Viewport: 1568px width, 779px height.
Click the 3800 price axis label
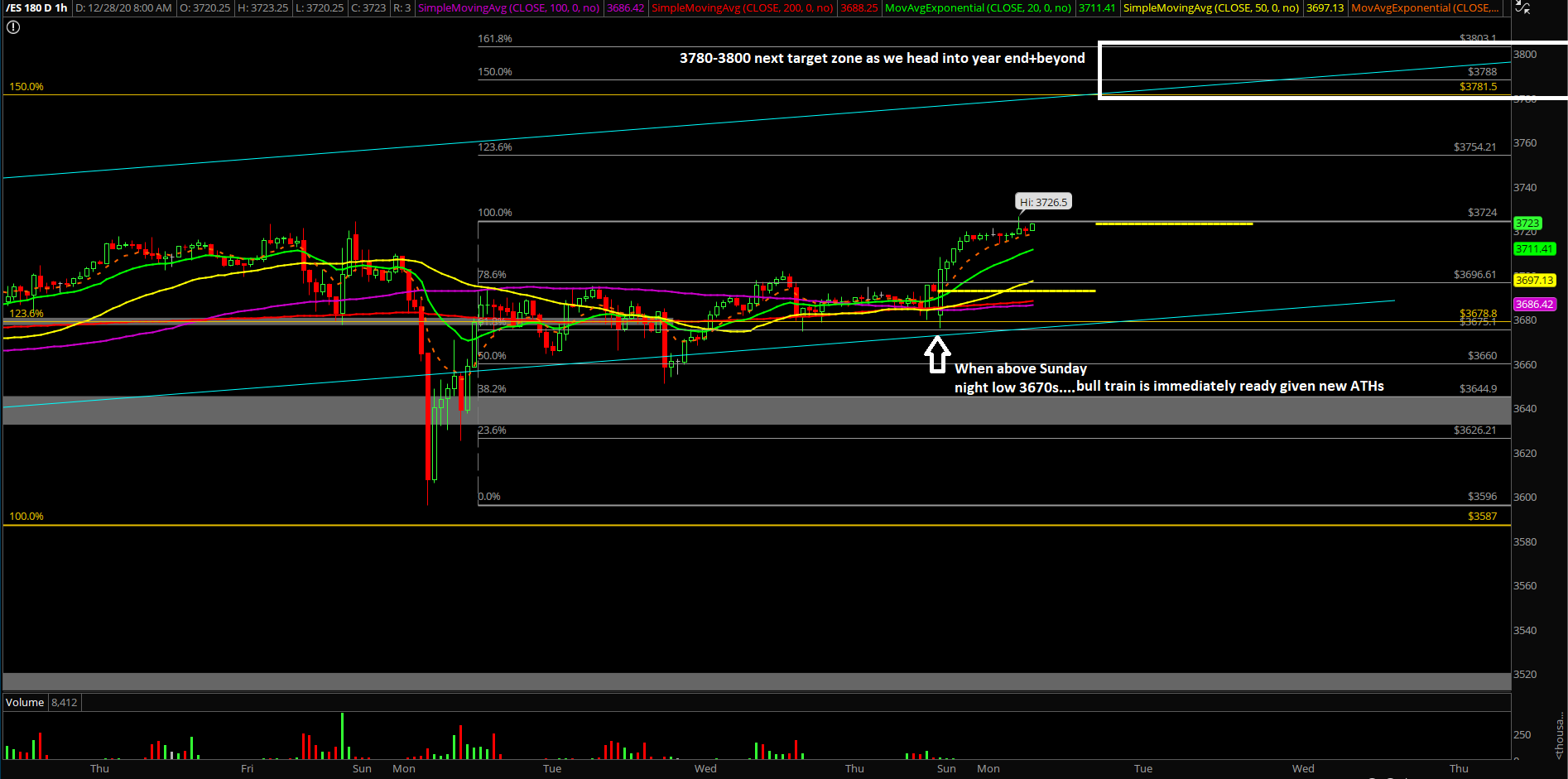click(x=1525, y=55)
